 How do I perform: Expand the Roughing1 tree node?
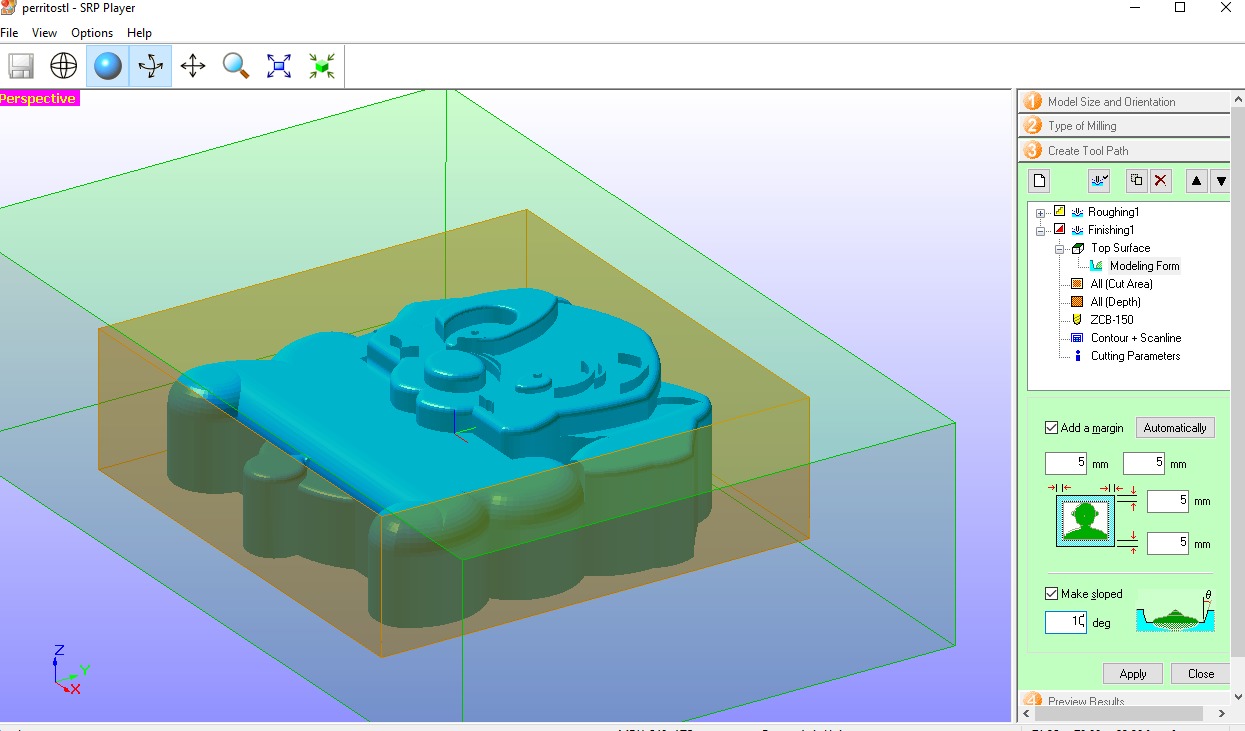tap(1041, 213)
